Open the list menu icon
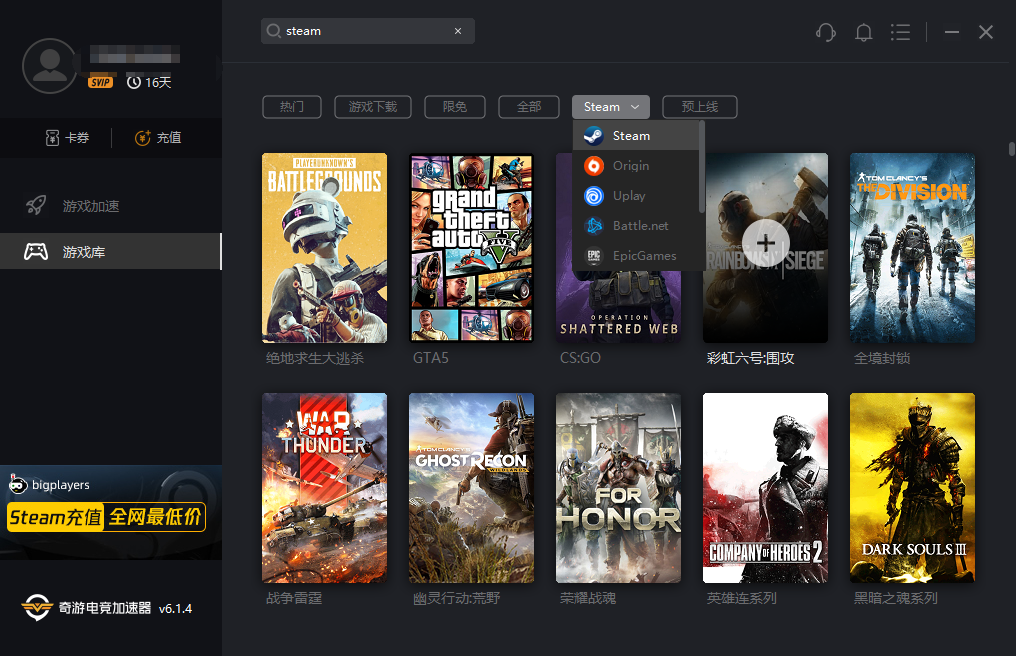Screen dimensions: 1016x656 tap(900, 32)
